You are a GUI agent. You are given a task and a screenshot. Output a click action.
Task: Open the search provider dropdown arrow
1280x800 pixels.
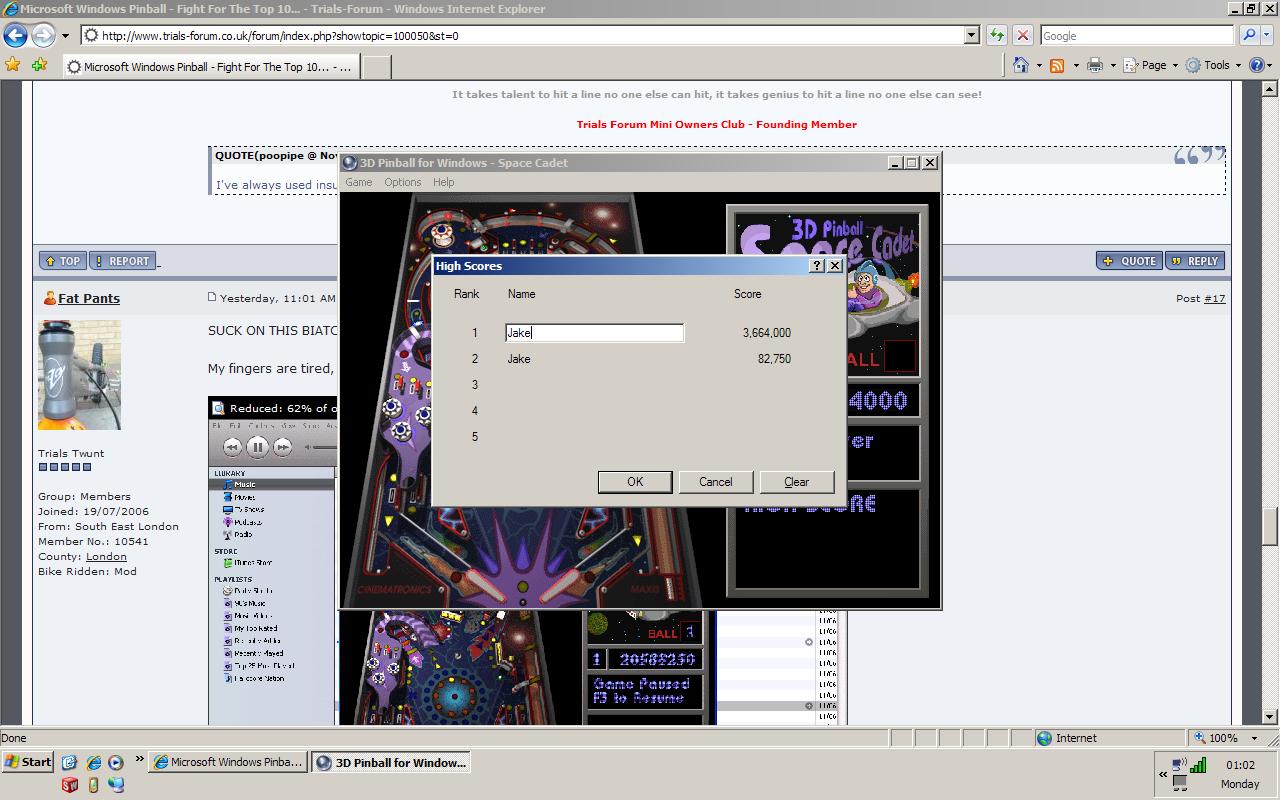tap(1268, 35)
